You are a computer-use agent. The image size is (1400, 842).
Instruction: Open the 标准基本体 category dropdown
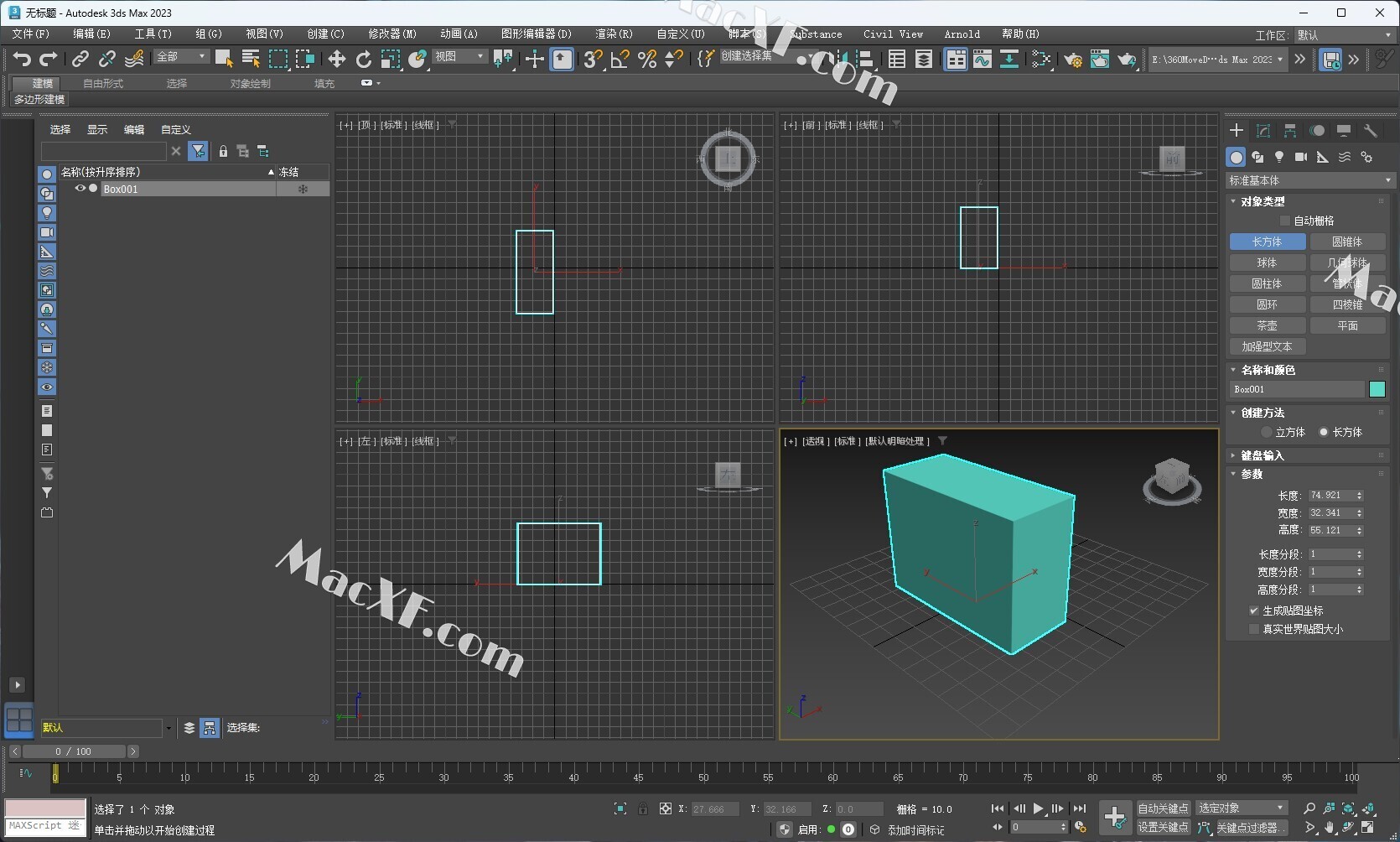pos(1309,180)
